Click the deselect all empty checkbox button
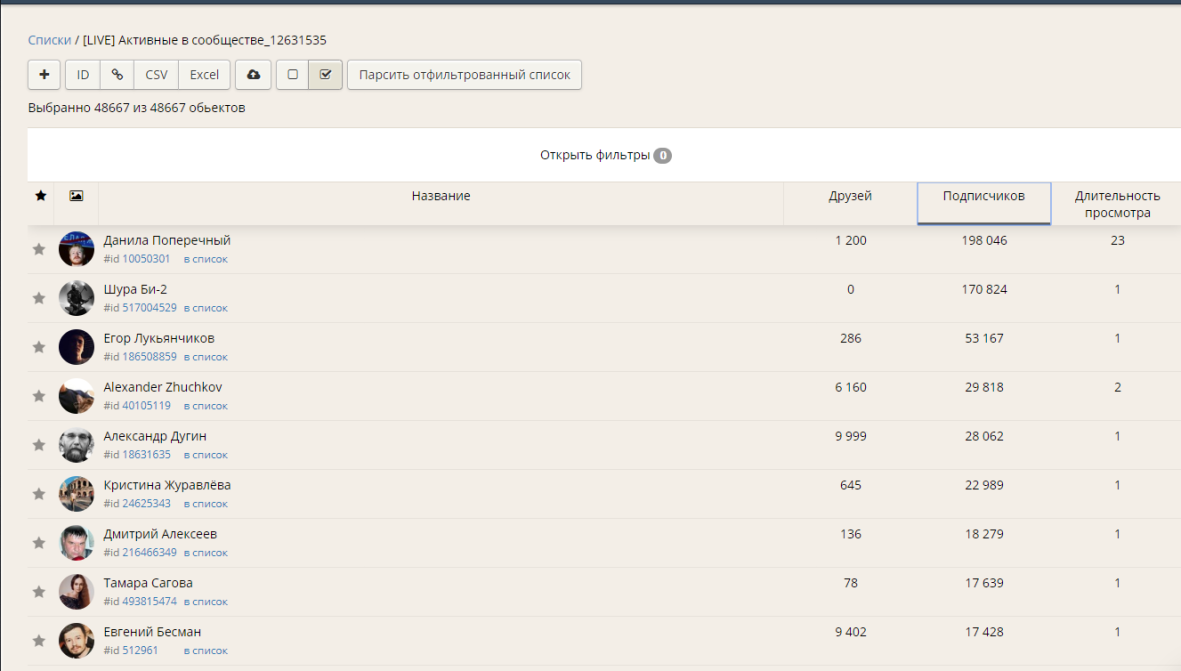 point(292,75)
